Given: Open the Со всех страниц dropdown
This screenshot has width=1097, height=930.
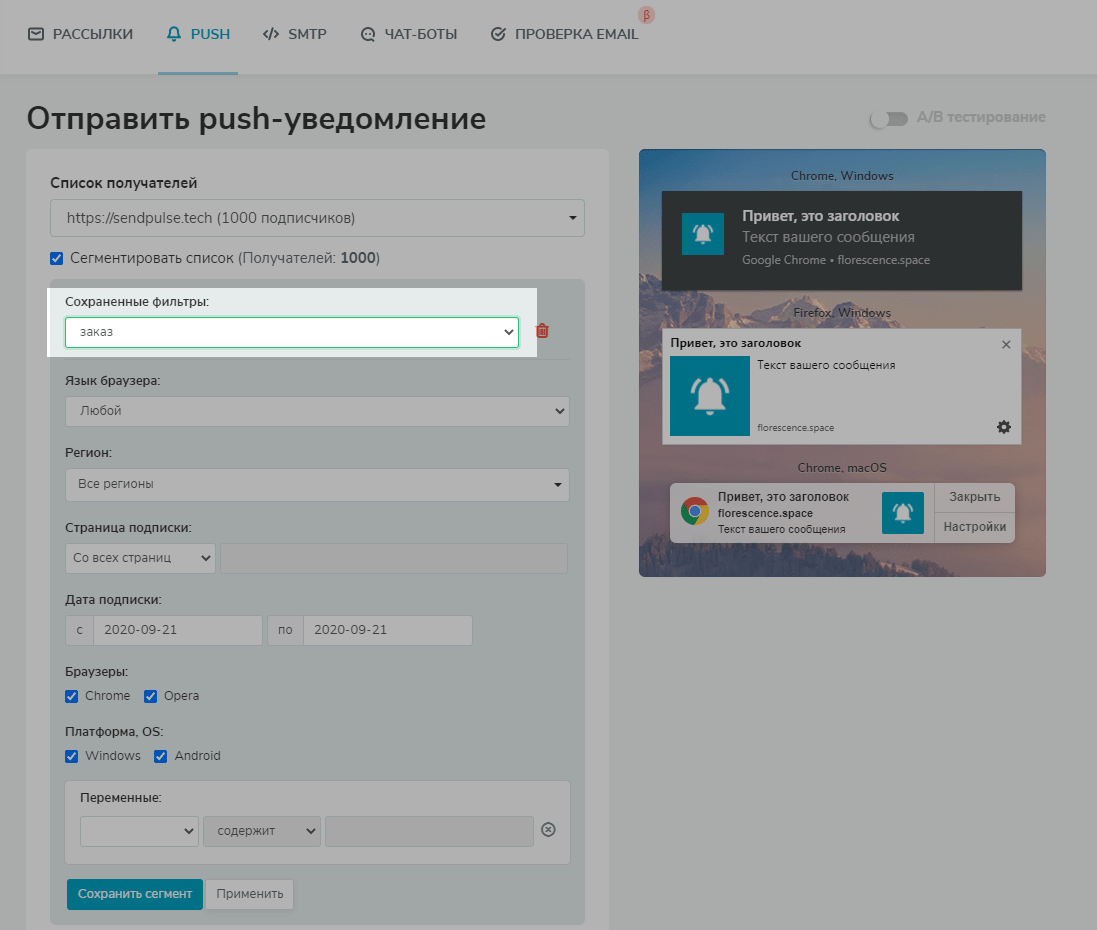Looking at the screenshot, I should (140, 558).
